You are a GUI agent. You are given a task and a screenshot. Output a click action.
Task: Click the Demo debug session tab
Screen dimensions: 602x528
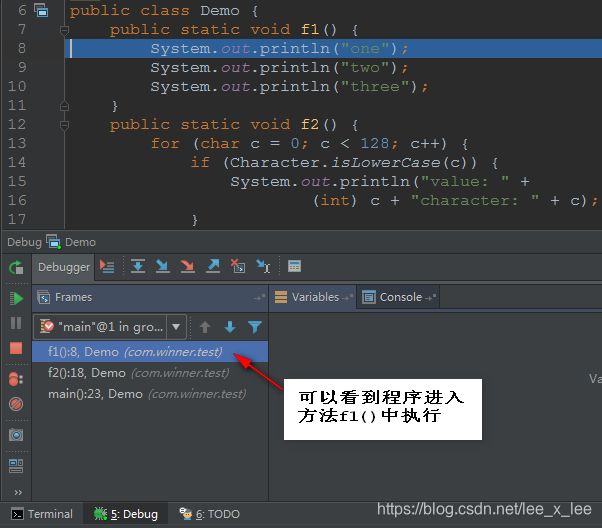[71, 242]
